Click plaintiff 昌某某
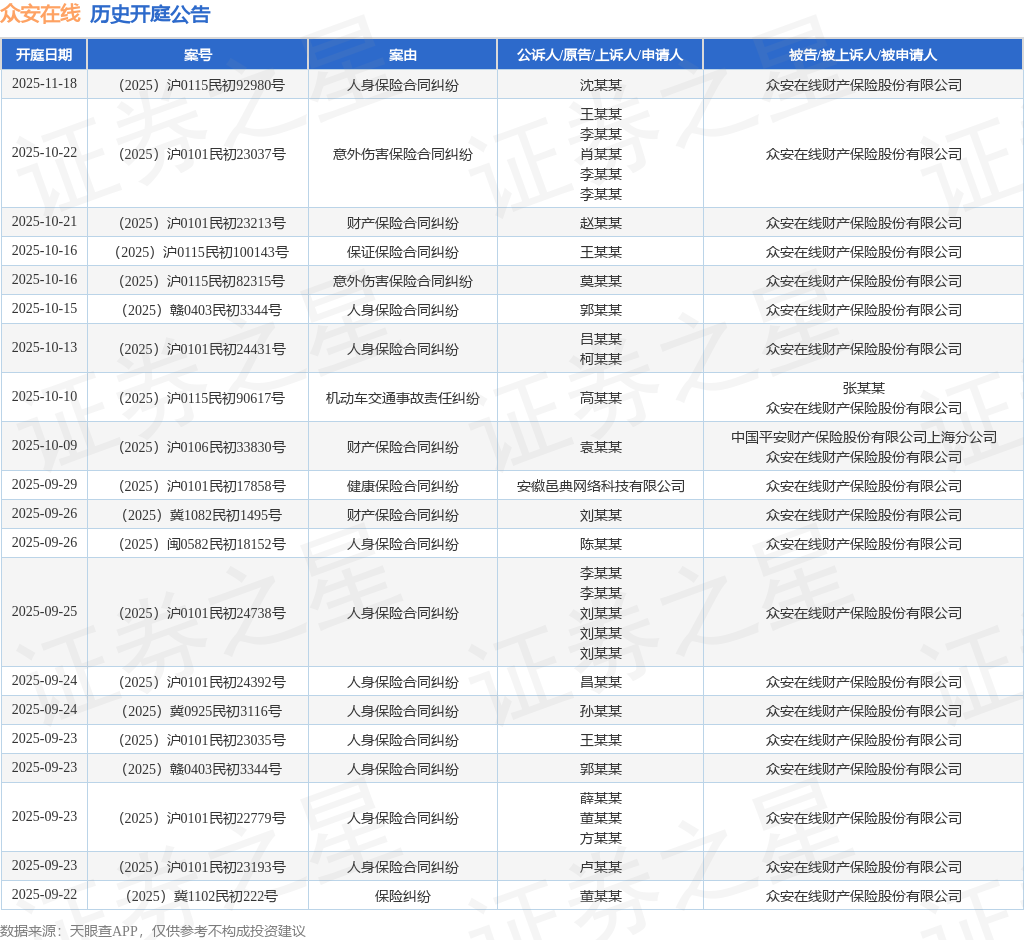This screenshot has height=940, width=1024. click(600, 683)
